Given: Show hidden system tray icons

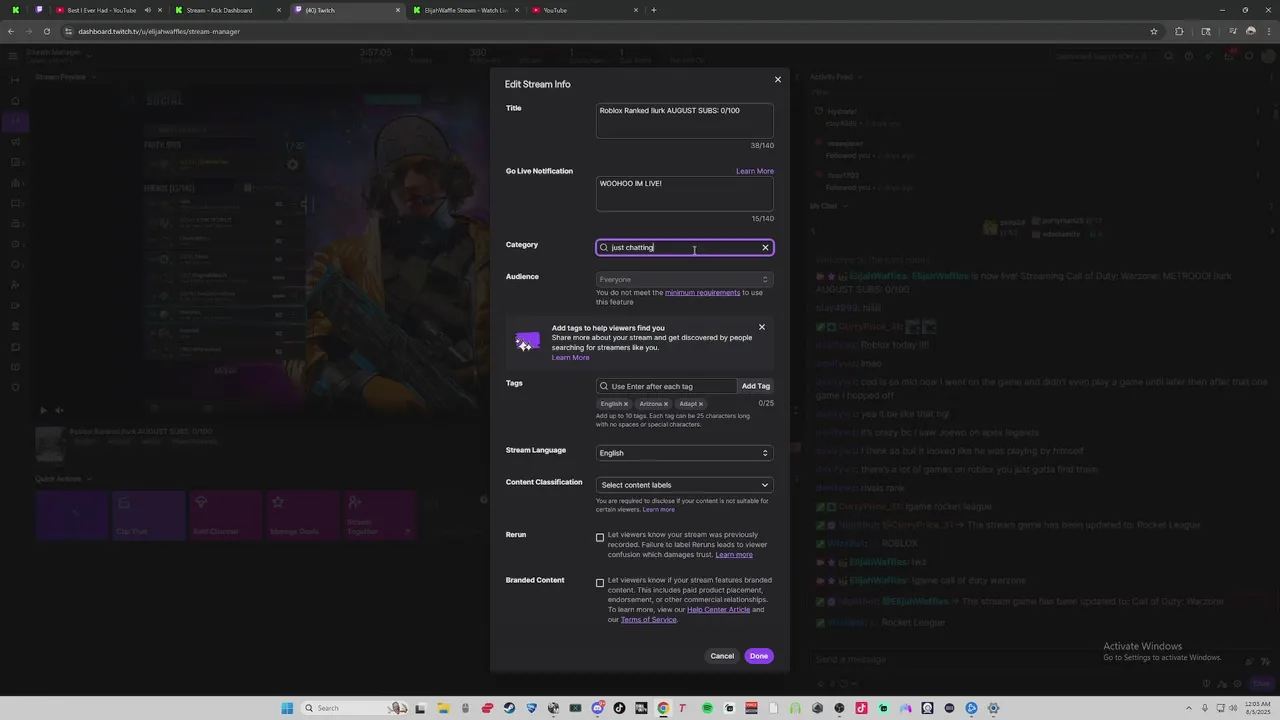Looking at the screenshot, I should click(1189, 708).
